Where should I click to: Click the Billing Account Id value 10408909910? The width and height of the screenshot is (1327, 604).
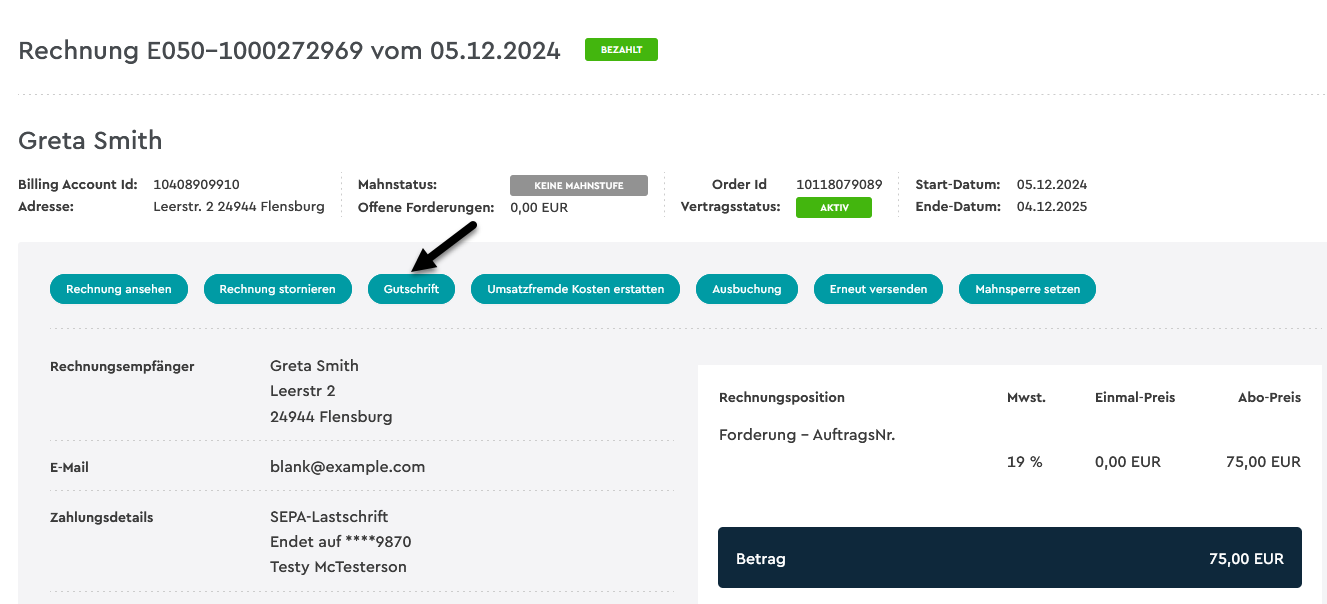coord(196,184)
